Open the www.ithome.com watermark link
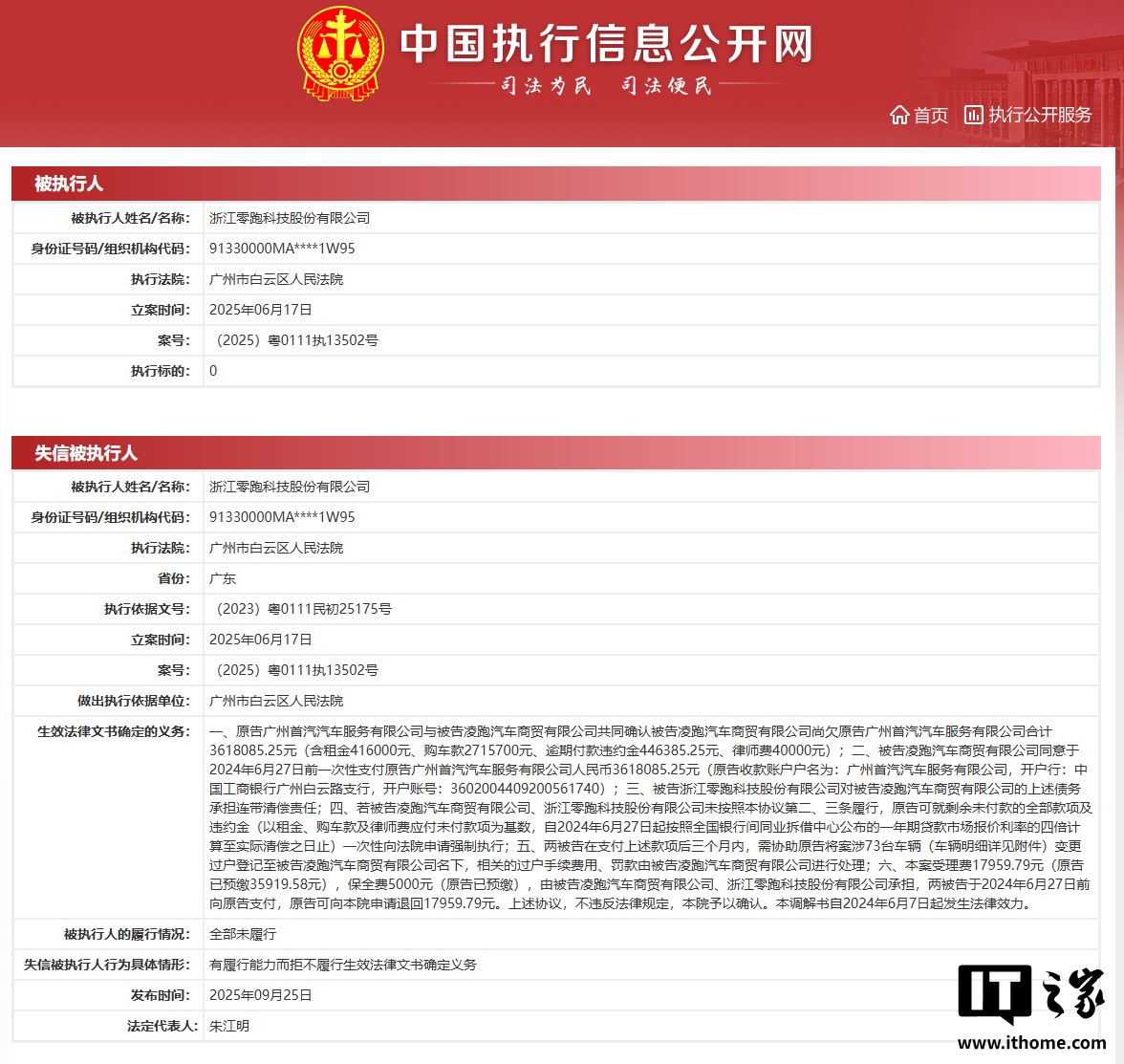The width and height of the screenshot is (1124, 1064). 1031,1043
